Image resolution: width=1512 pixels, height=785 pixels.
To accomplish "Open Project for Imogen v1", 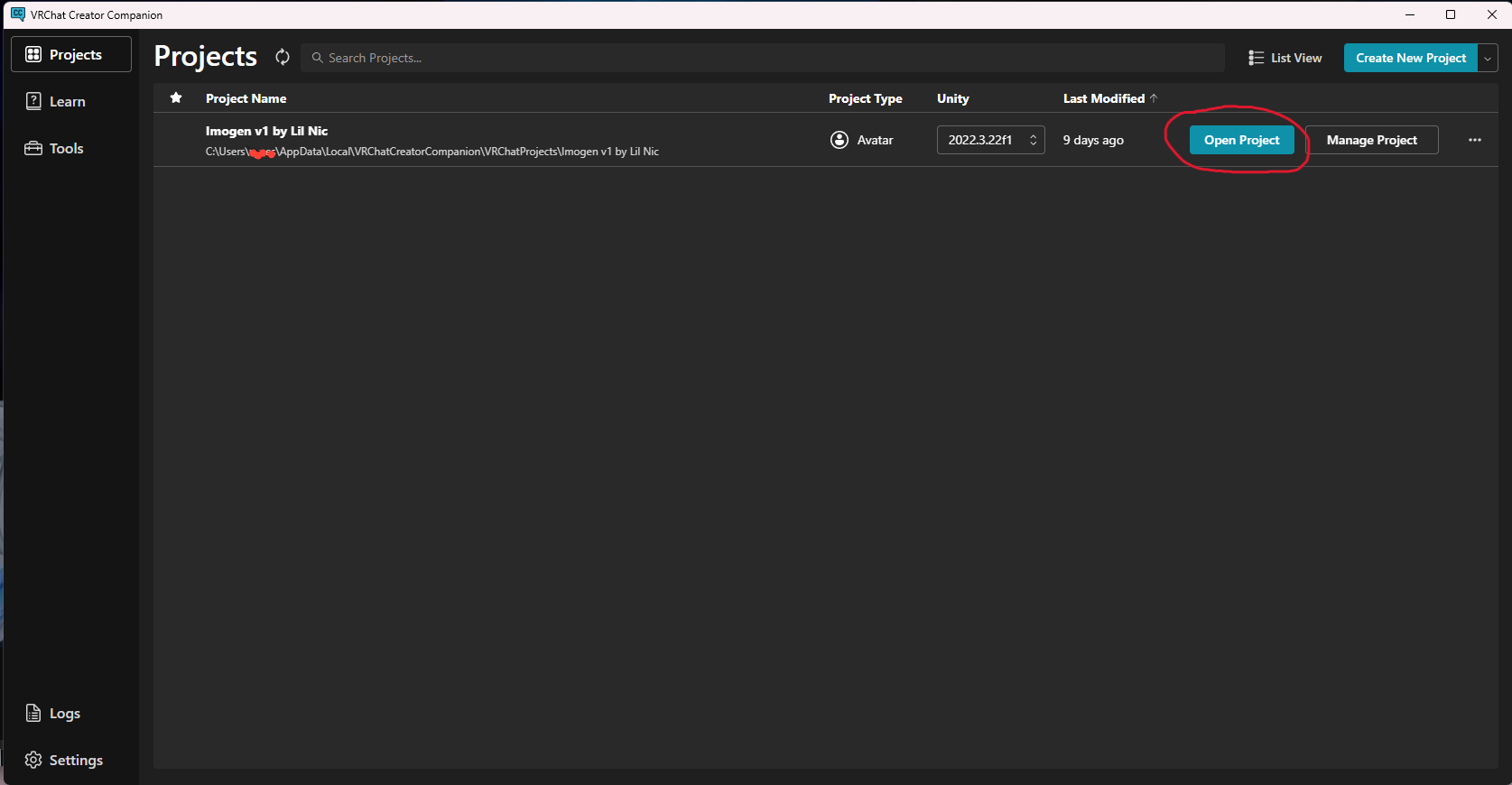I will pyautogui.click(x=1241, y=140).
